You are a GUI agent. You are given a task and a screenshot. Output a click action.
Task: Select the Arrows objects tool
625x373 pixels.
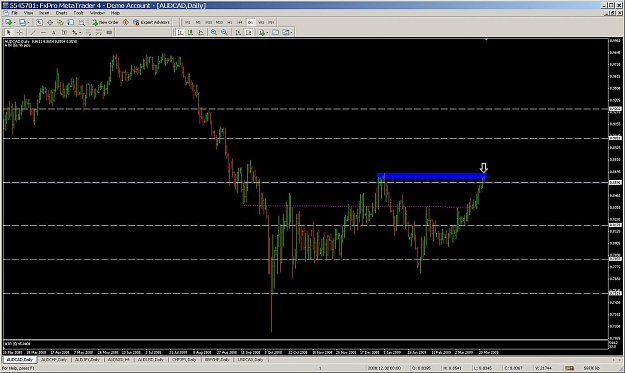(x=75, y=33)
